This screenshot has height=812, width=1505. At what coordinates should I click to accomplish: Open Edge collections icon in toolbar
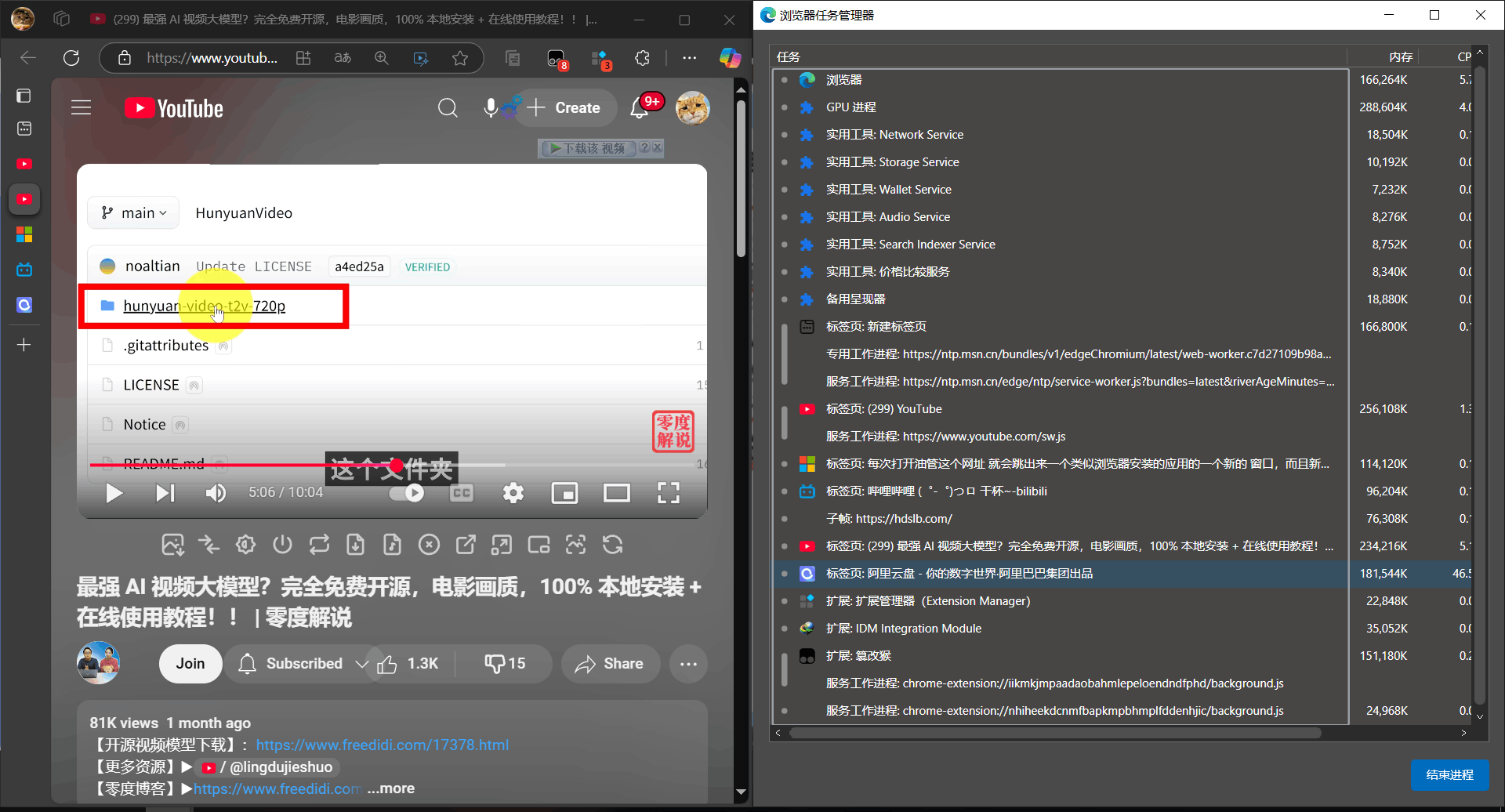(x=513, y=58)
